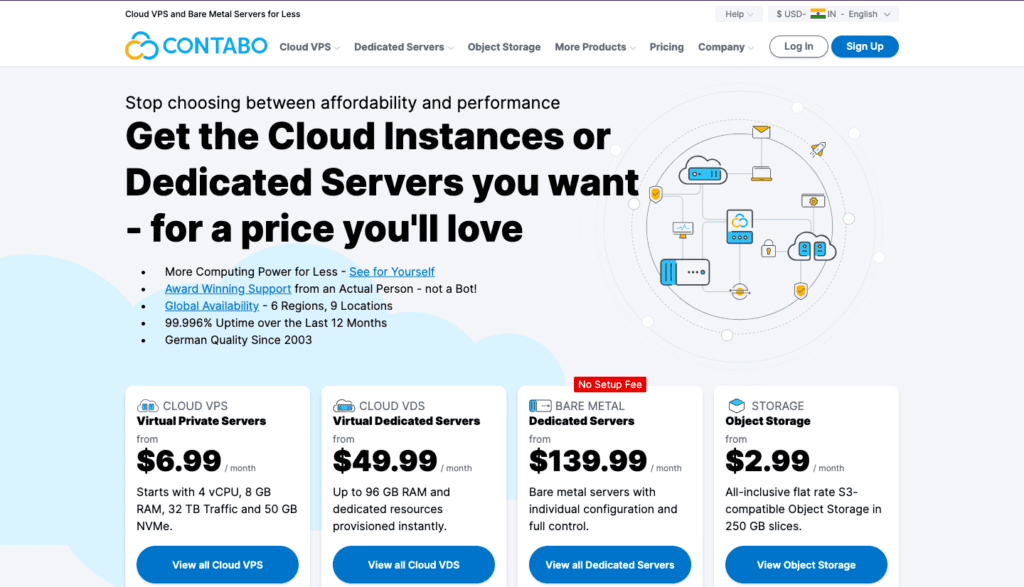Expand the More Products nav menu
The height and width of the screenshot is (587, 1024).
[x=595, y=47]
